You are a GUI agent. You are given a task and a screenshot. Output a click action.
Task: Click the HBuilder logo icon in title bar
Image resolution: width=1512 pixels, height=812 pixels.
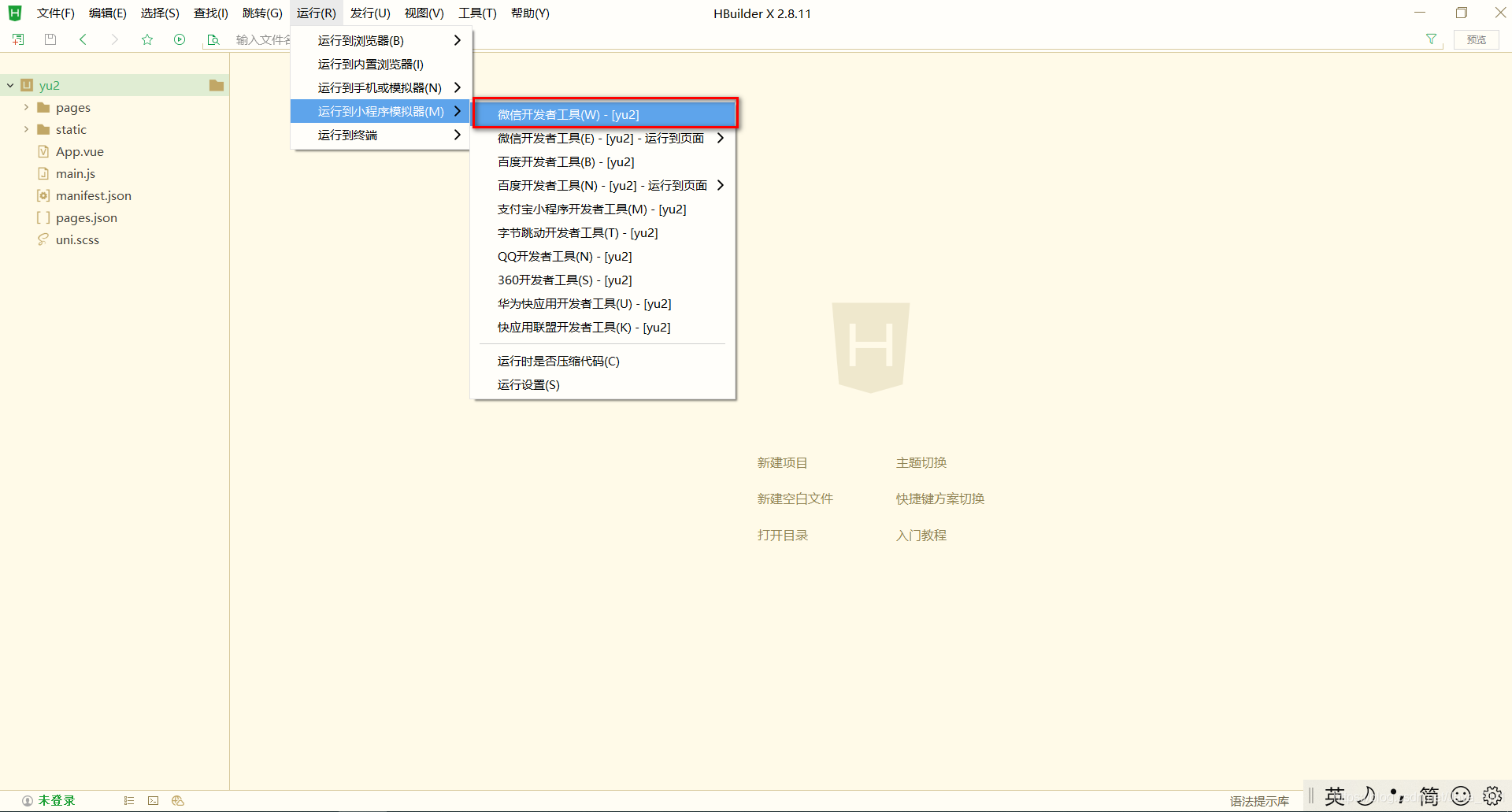pos(15,13)
